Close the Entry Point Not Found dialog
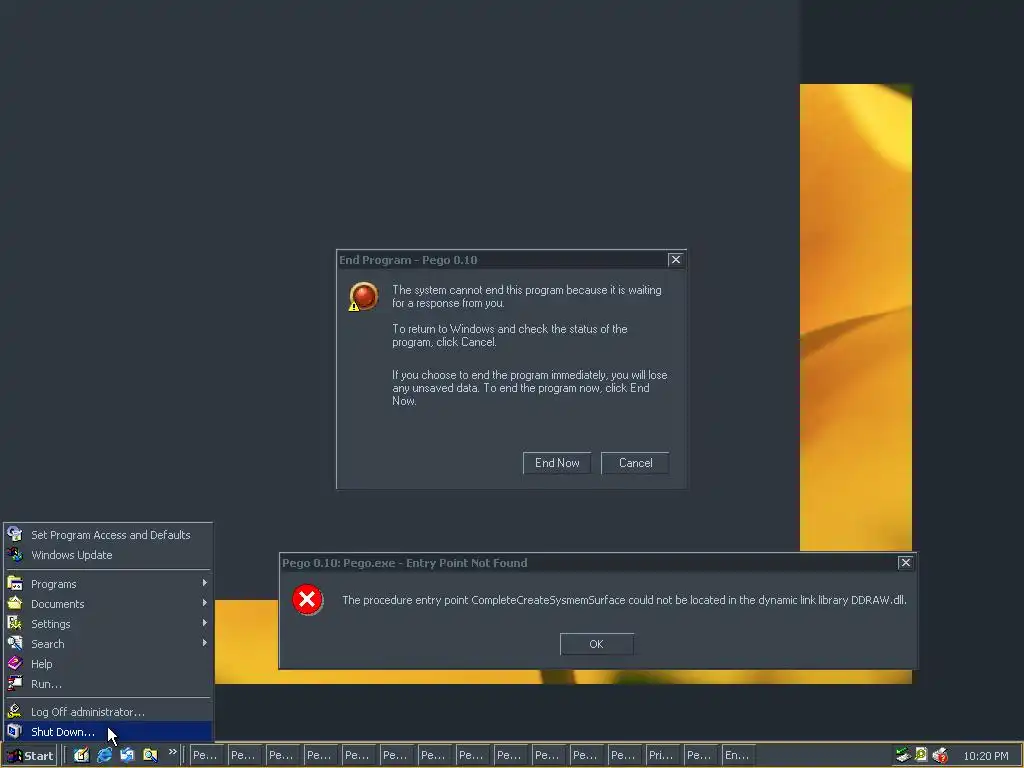 (905, 562)
